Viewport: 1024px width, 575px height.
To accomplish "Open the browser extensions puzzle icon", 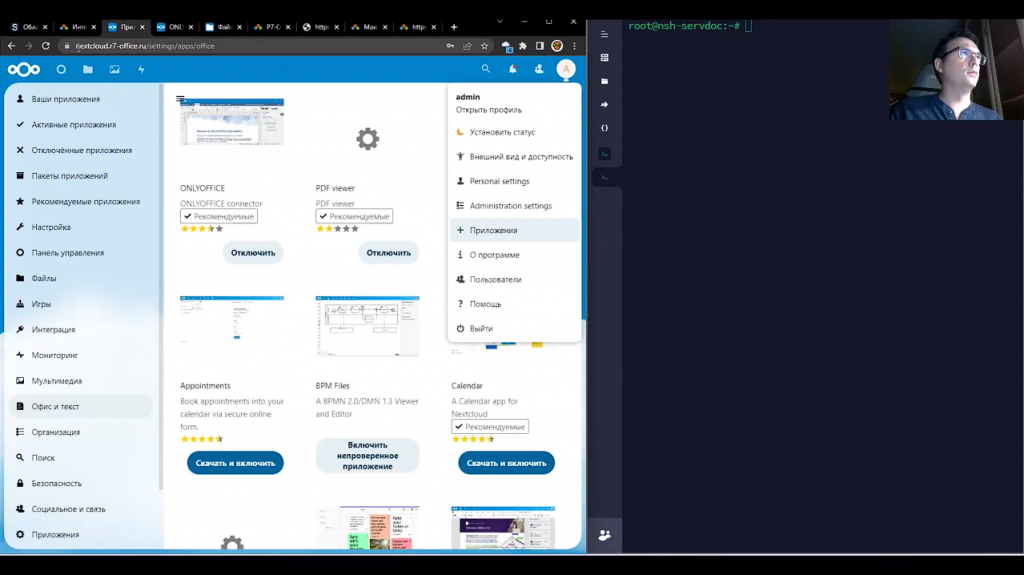I will tap(523, 46).
